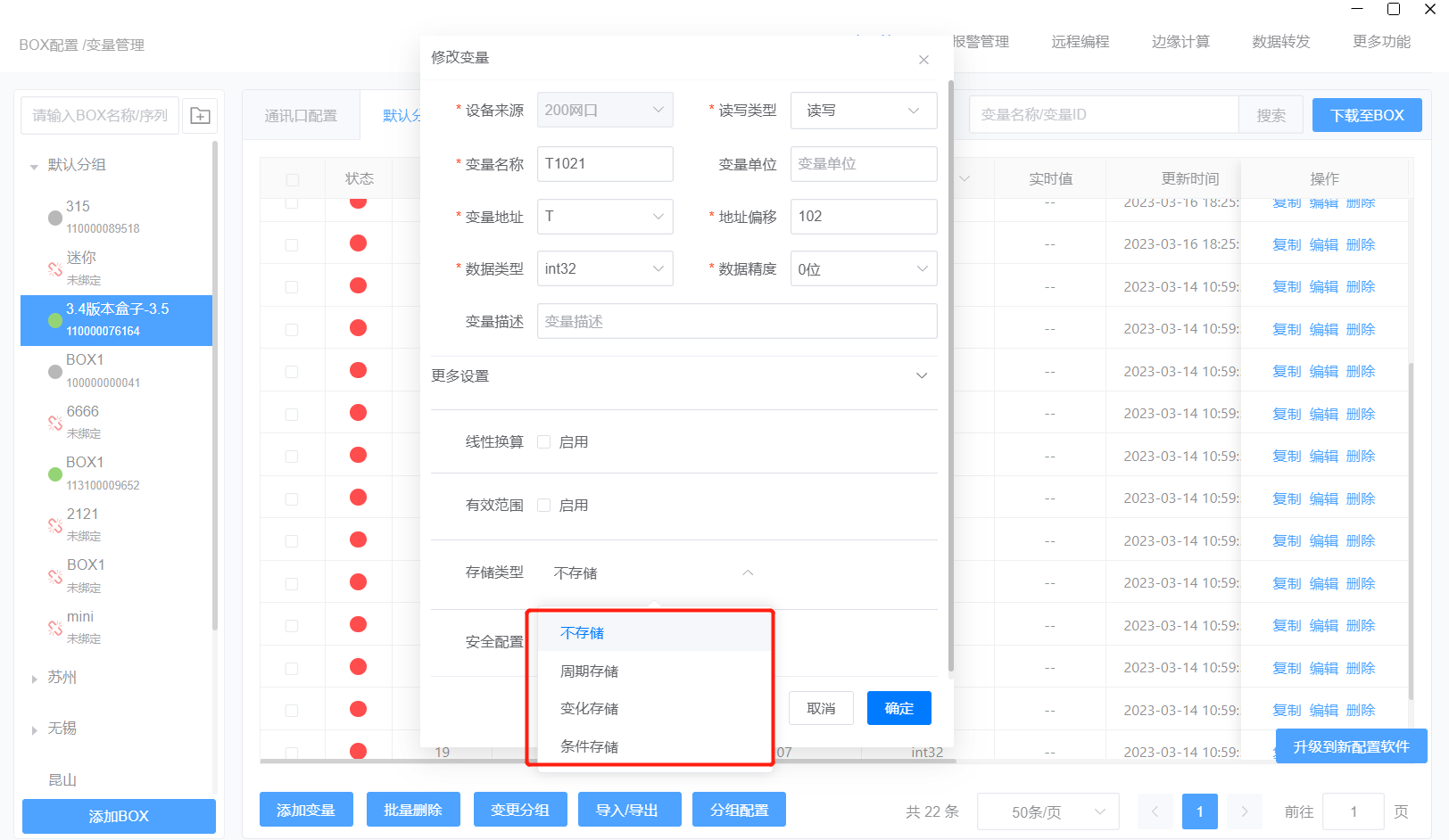Click 升级到新配置软件 button
1449x840 pixels.
click(1351, 746)
